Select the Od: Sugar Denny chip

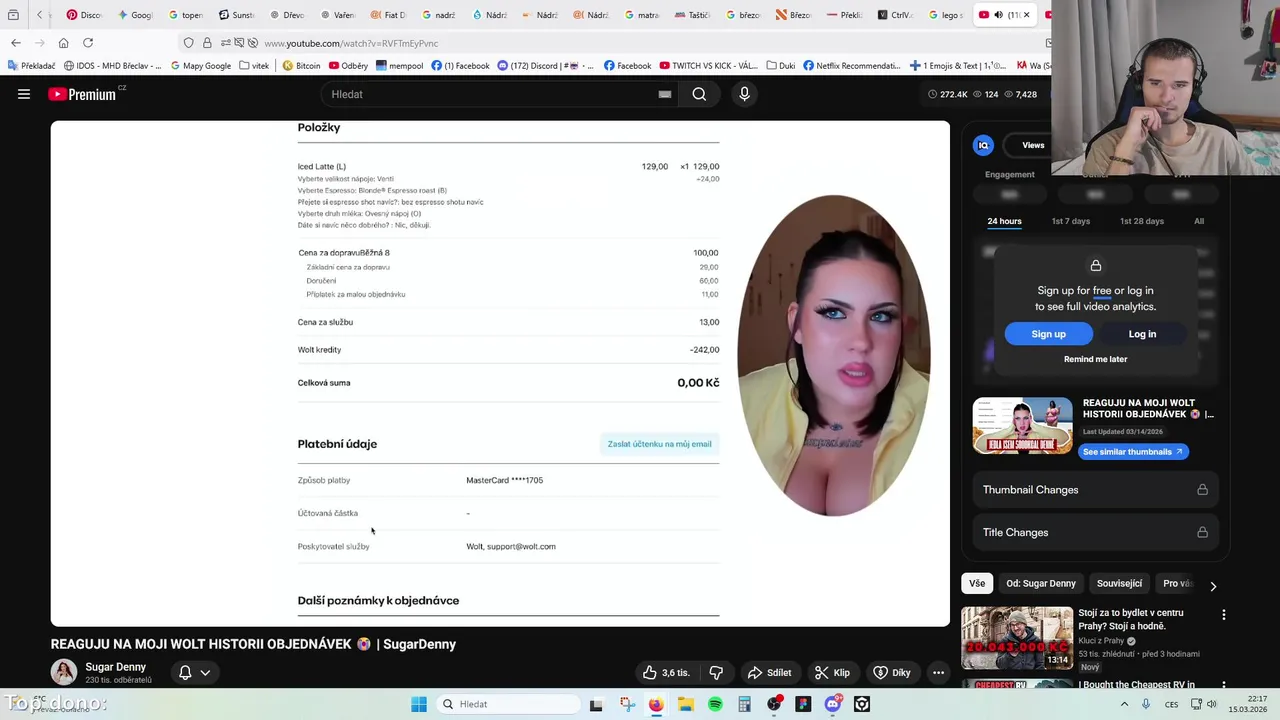pyautogui.click(x=1041, y=583)
